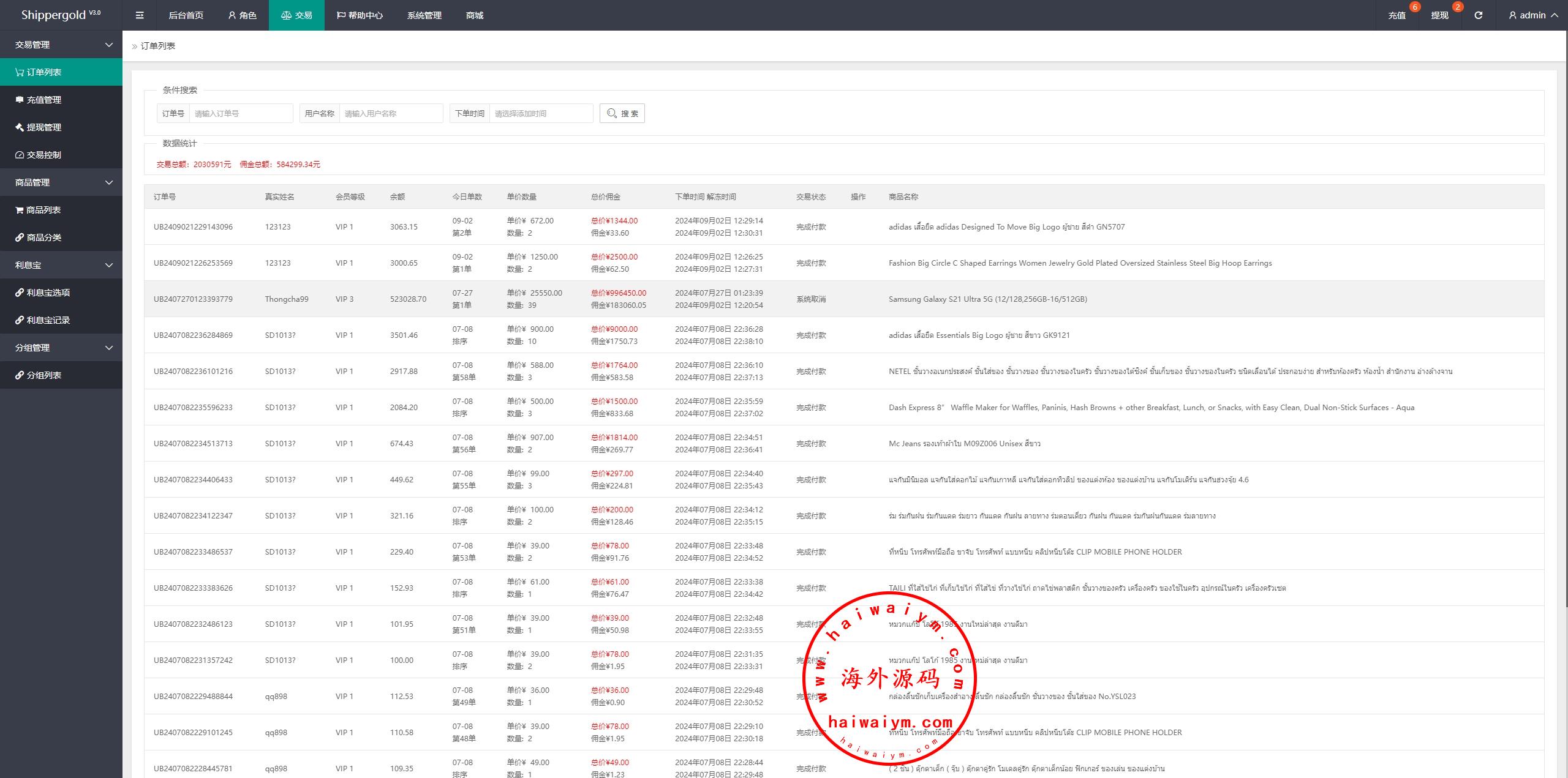Image resolution: width=1568 pixels, height=778 pixels.
Task: Open 后台首页 in top navigation
Action: pos(186,15)
